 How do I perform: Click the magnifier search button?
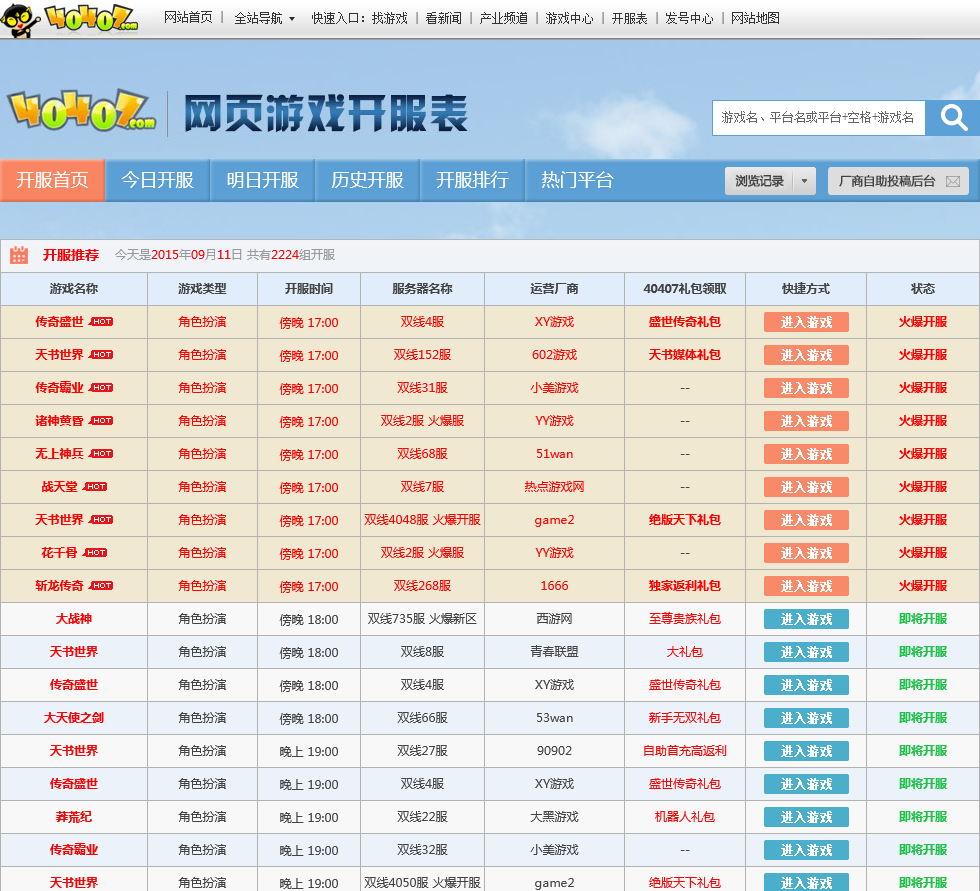pos(952,118)
